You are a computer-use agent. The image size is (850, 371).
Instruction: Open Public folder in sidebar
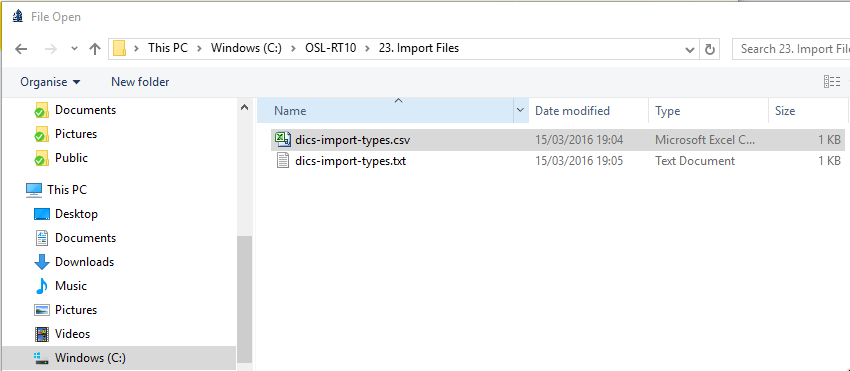coord(71,158)
